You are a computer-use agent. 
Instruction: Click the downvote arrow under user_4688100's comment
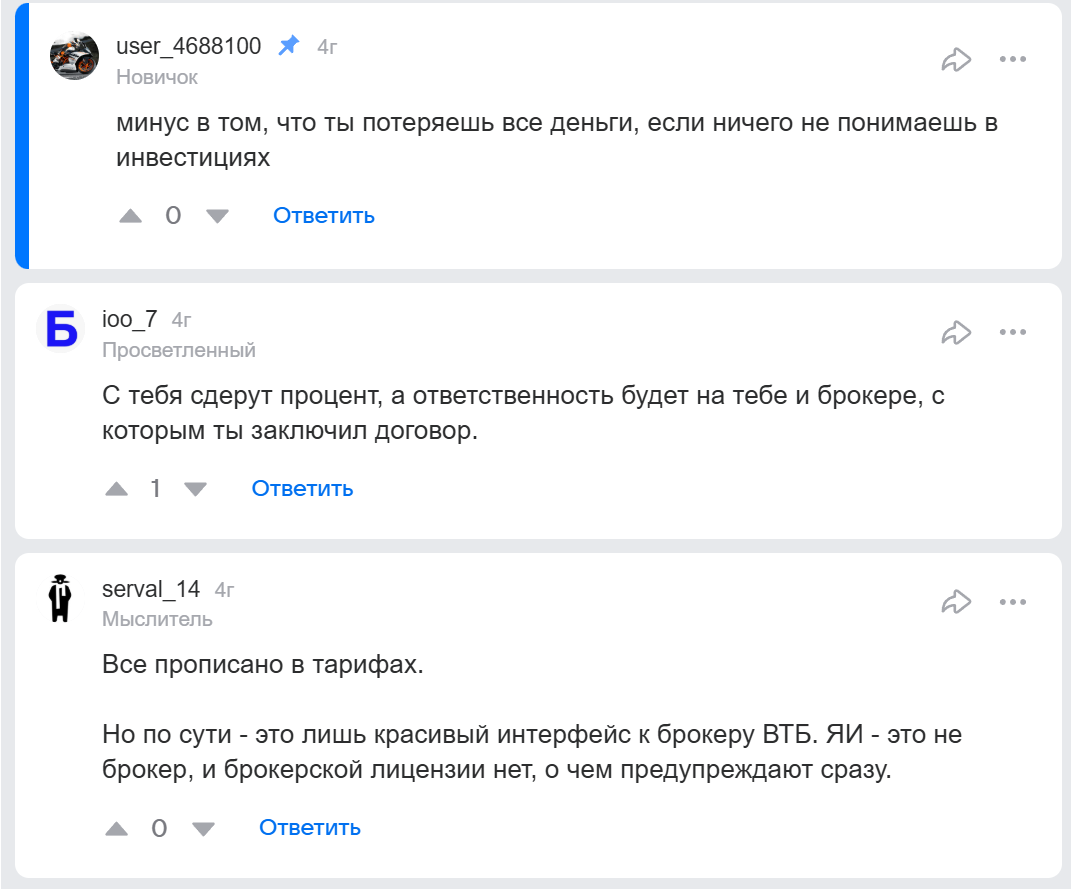pyautogui.click(x=216, y=215)
